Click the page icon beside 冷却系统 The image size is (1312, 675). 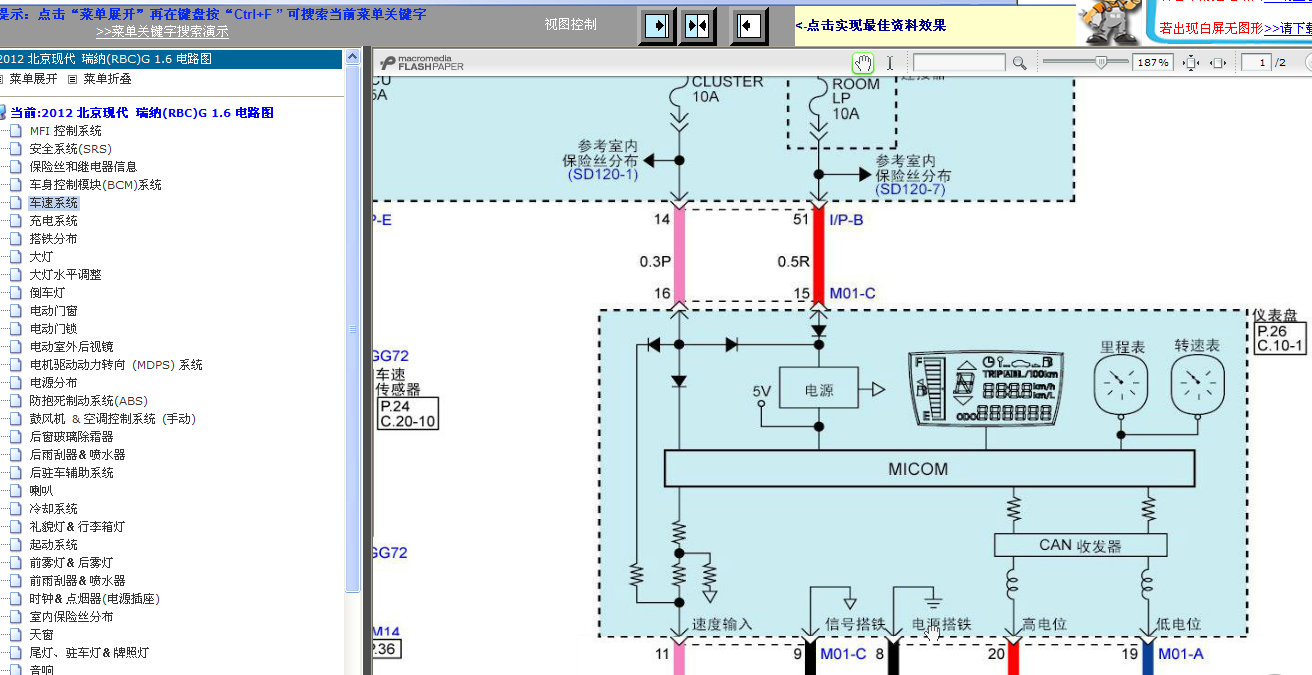click(15, 509)
